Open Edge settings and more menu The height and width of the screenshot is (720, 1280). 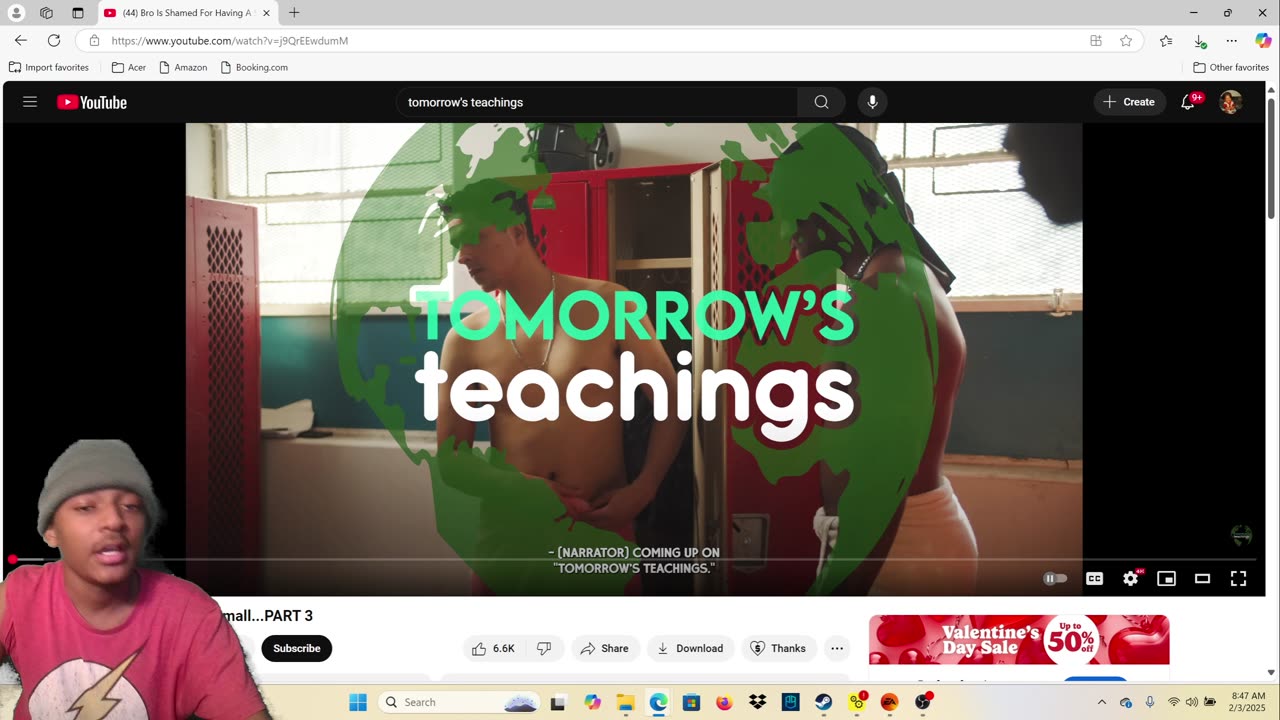point(1231,41)
